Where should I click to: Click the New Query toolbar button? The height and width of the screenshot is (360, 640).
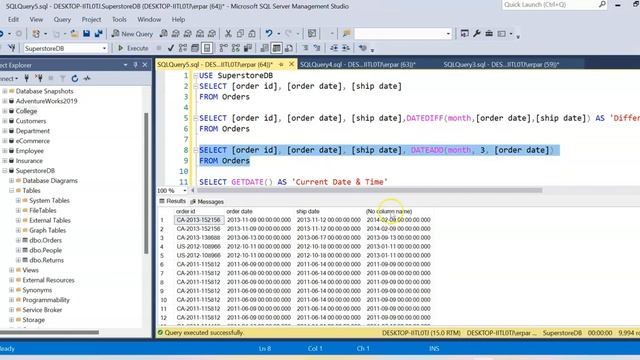click(x=132, y=34)
